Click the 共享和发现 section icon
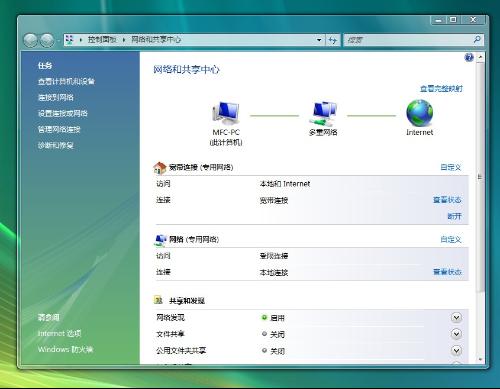Screen dimensions: 500x389 tap(158, 300)
